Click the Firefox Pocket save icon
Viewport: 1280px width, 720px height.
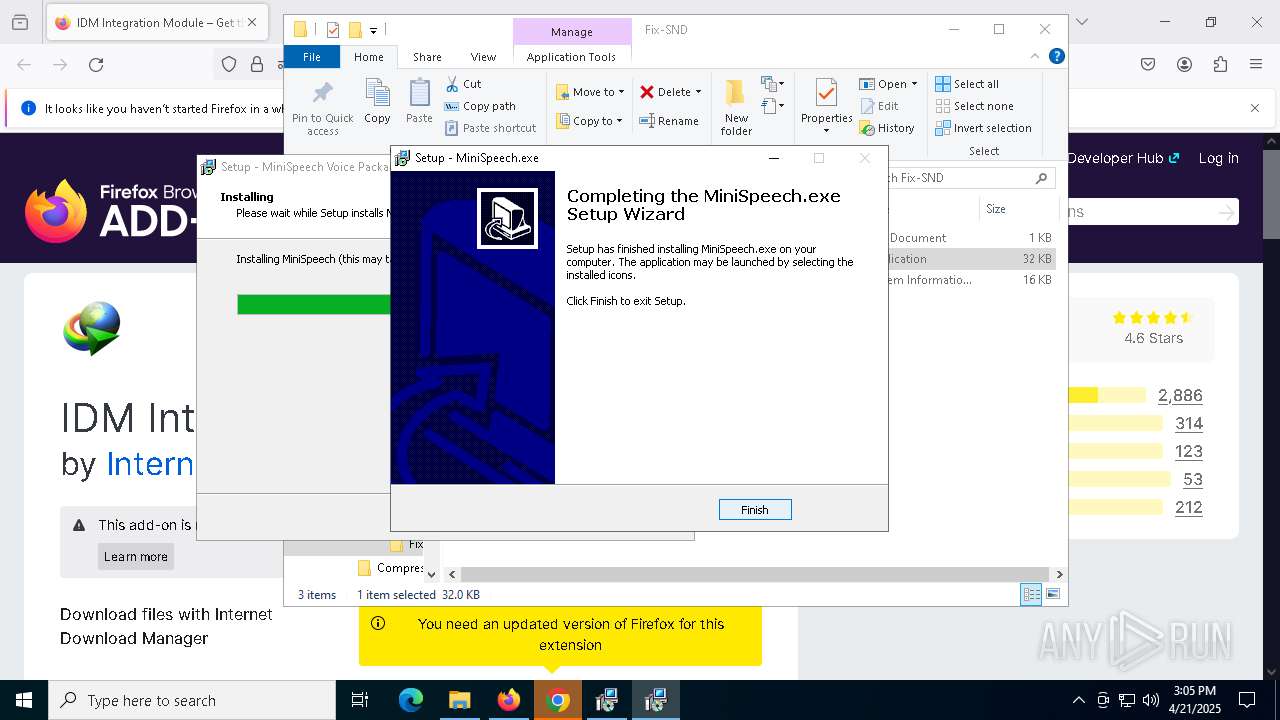coord(1148,65)
